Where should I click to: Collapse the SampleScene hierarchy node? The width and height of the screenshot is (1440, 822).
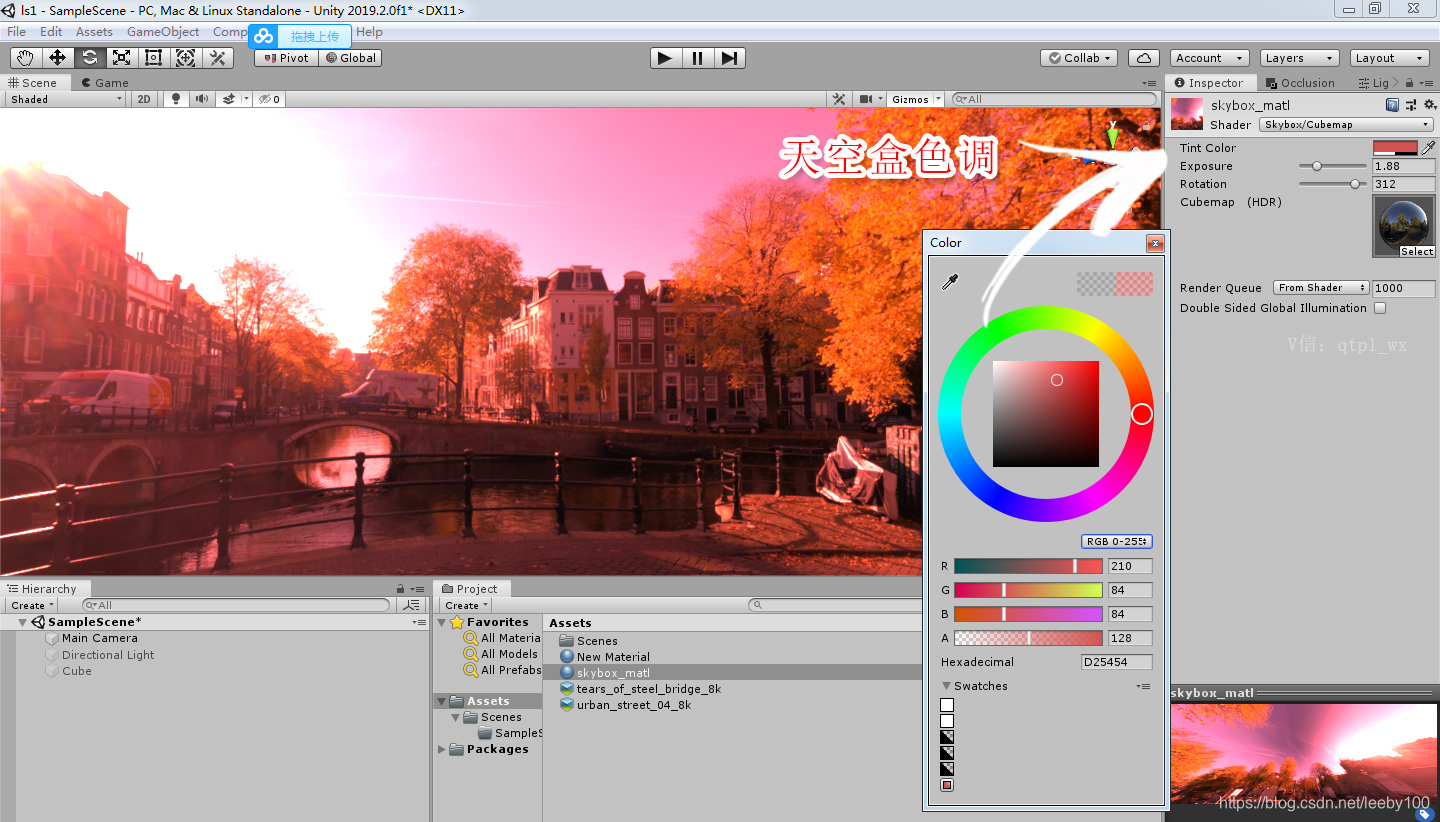point(23,622)
